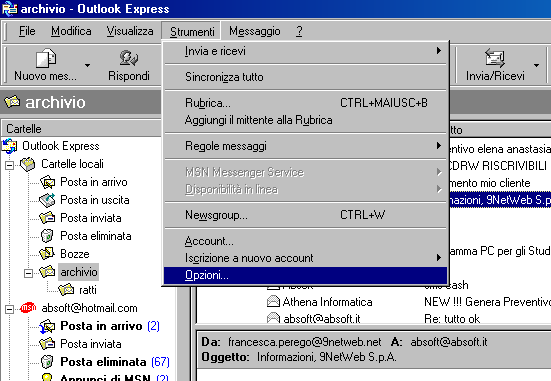
Task: Click the Cartelle pane header
Action: 82,129
